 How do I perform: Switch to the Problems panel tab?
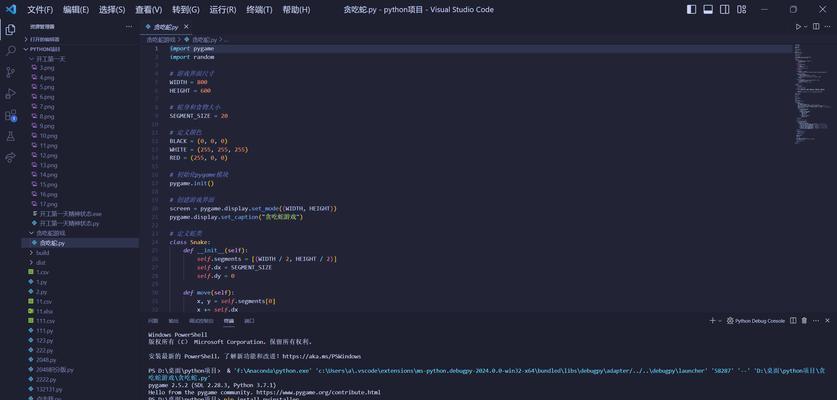[x=153, y=321]
